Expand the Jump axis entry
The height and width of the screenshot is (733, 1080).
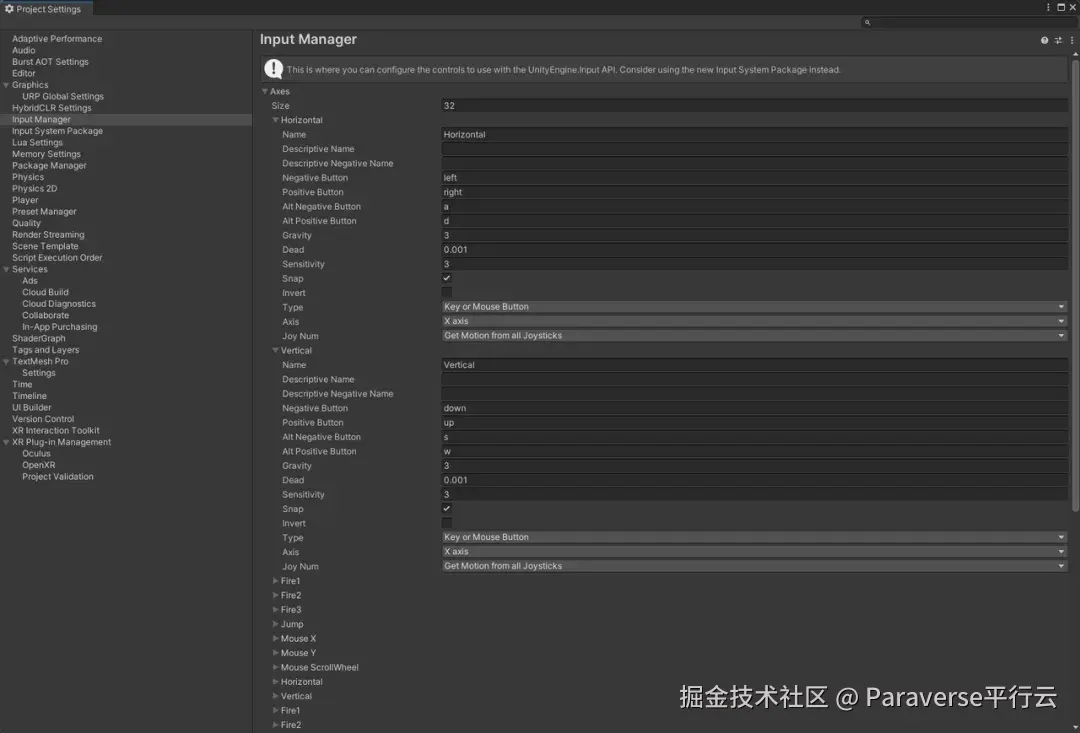coord(277,624)
